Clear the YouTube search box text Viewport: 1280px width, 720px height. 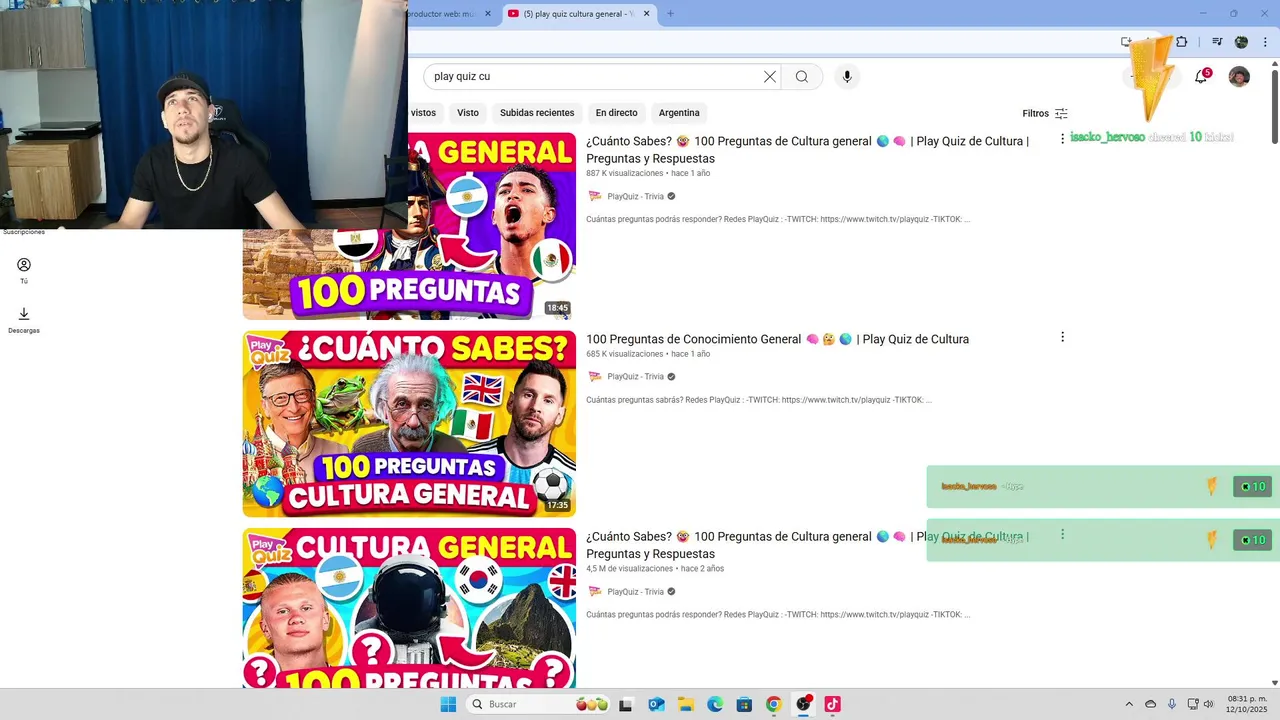770,77
